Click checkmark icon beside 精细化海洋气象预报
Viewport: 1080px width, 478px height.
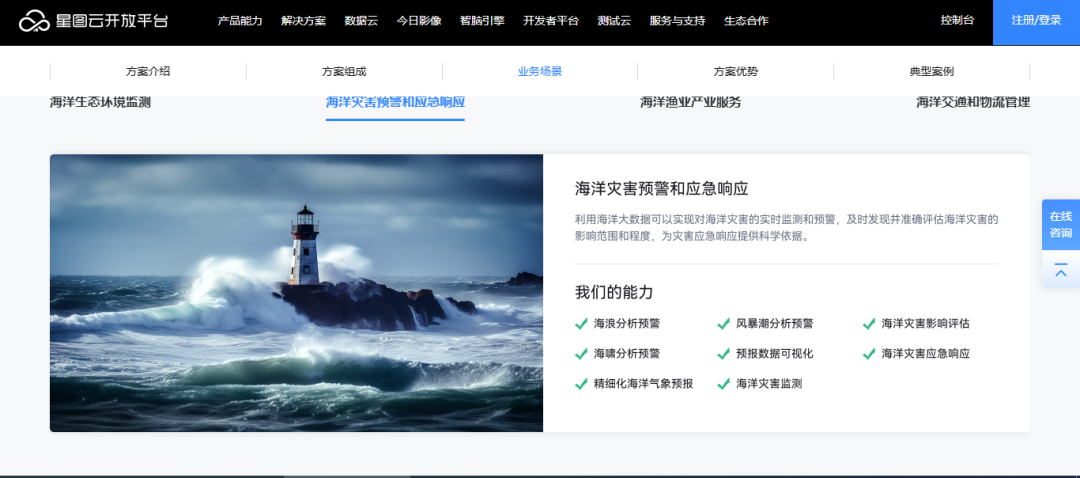(581, 384)
